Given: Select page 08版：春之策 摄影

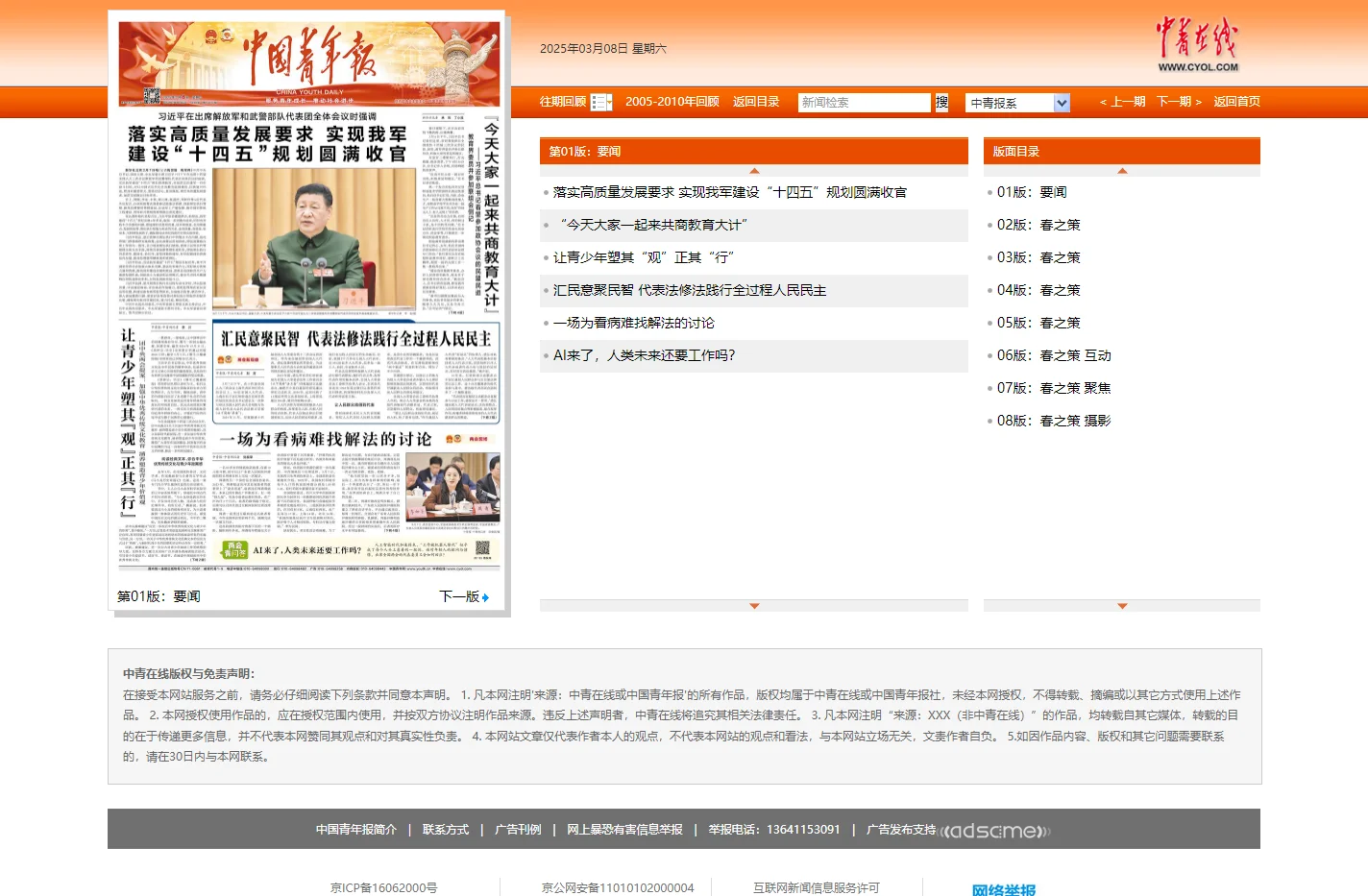Looking at the screenshot, I should point(1054,421).
